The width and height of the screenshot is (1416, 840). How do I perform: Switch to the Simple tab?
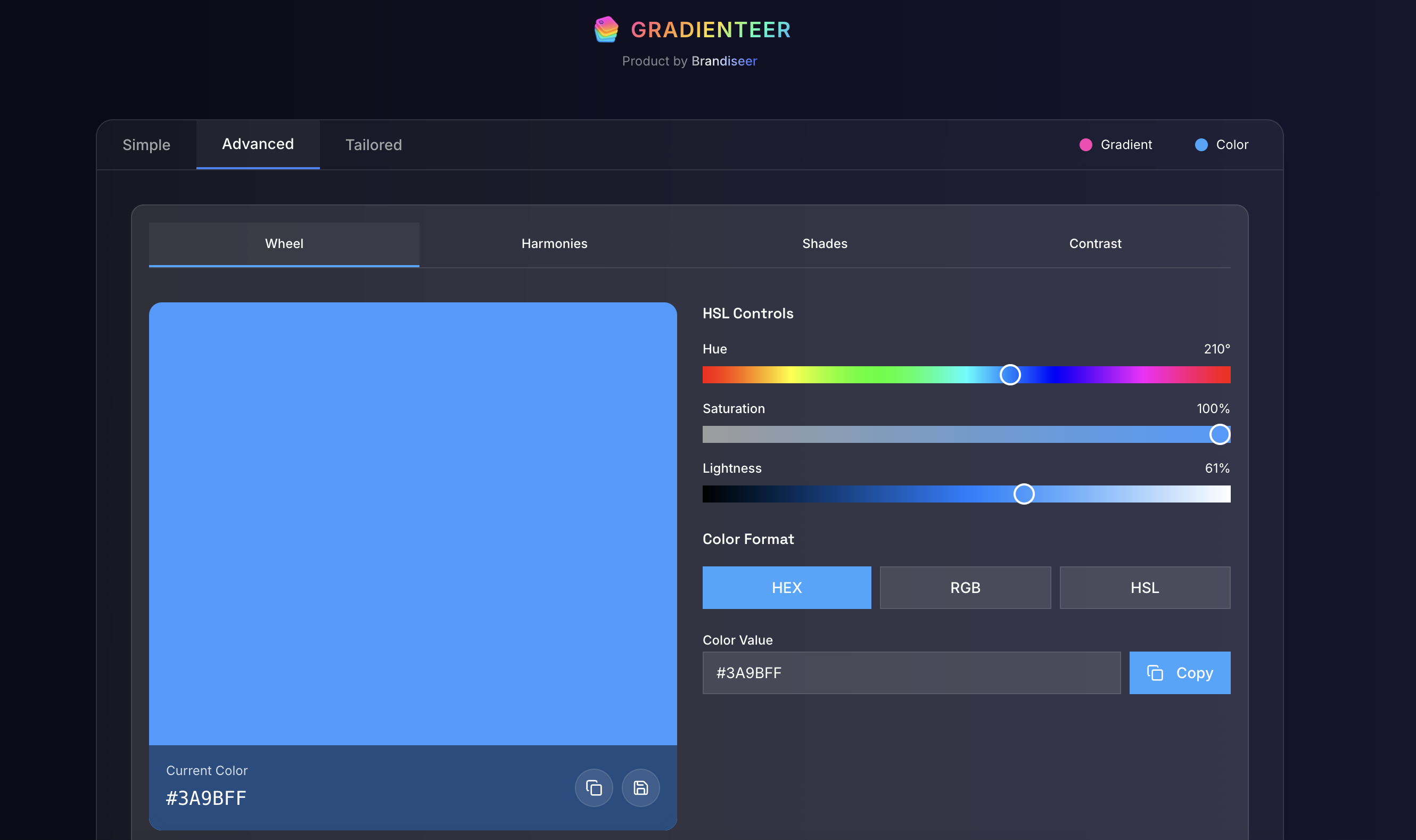click(x=146, y=145)
